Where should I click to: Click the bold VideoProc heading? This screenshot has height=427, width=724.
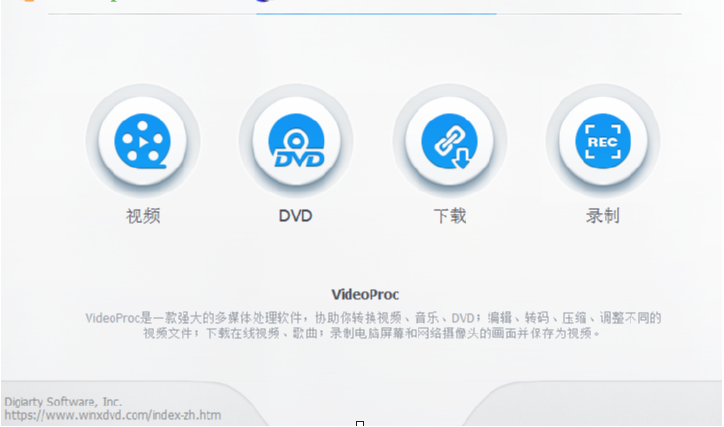pos(365,295)
